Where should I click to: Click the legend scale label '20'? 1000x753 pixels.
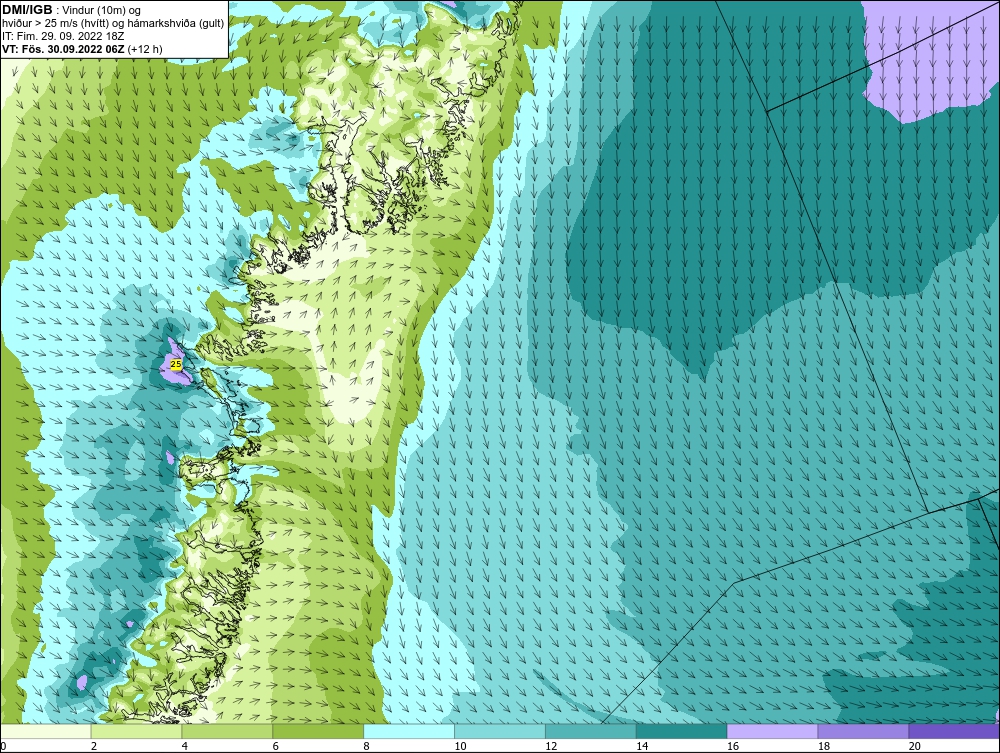point(915,746)
